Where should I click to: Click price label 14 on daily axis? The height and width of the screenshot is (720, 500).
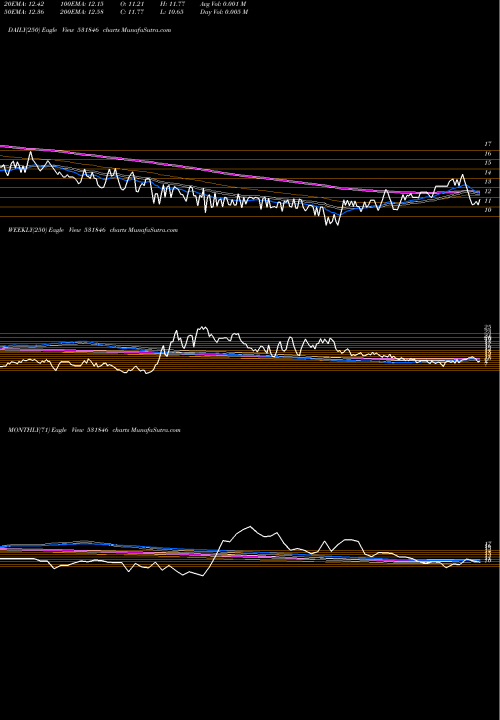pos(488,172)
